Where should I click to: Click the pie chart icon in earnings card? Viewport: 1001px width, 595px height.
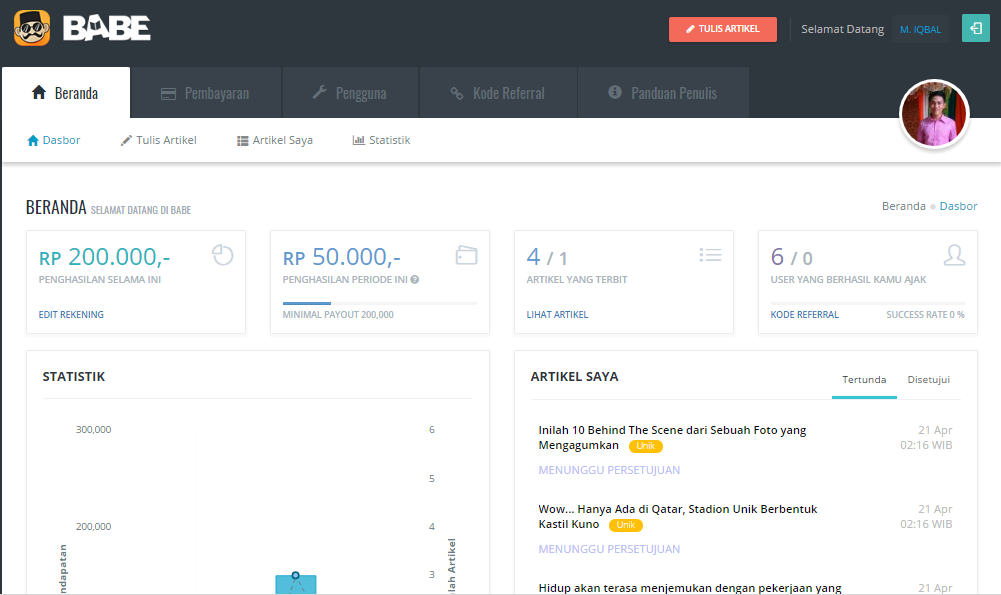click(x=222, y=255)
